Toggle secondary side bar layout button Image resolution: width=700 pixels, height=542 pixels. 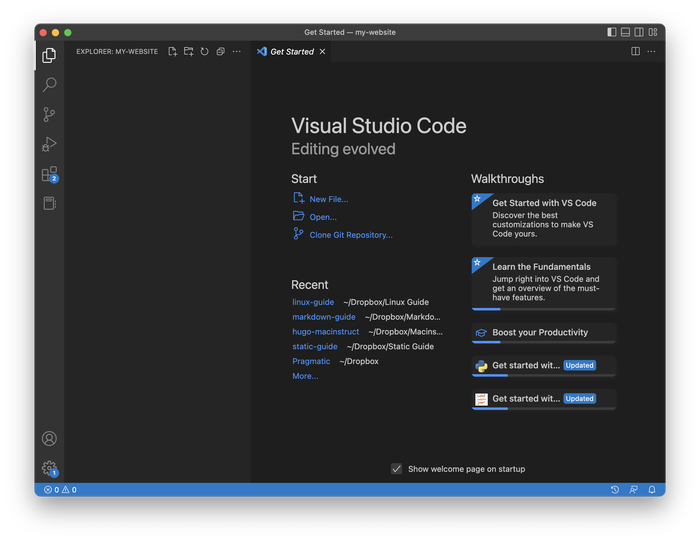(x=639, y=32)
